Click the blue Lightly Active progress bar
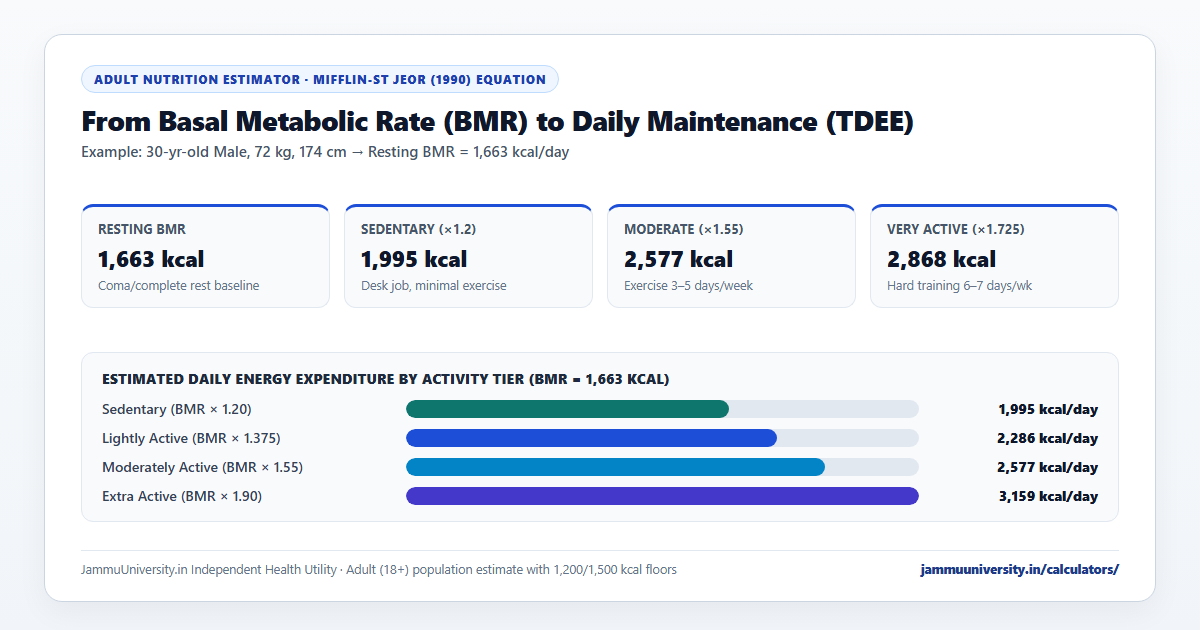Image resolution: width=1200 pixels, height=630 pixels. coord(591,438)
